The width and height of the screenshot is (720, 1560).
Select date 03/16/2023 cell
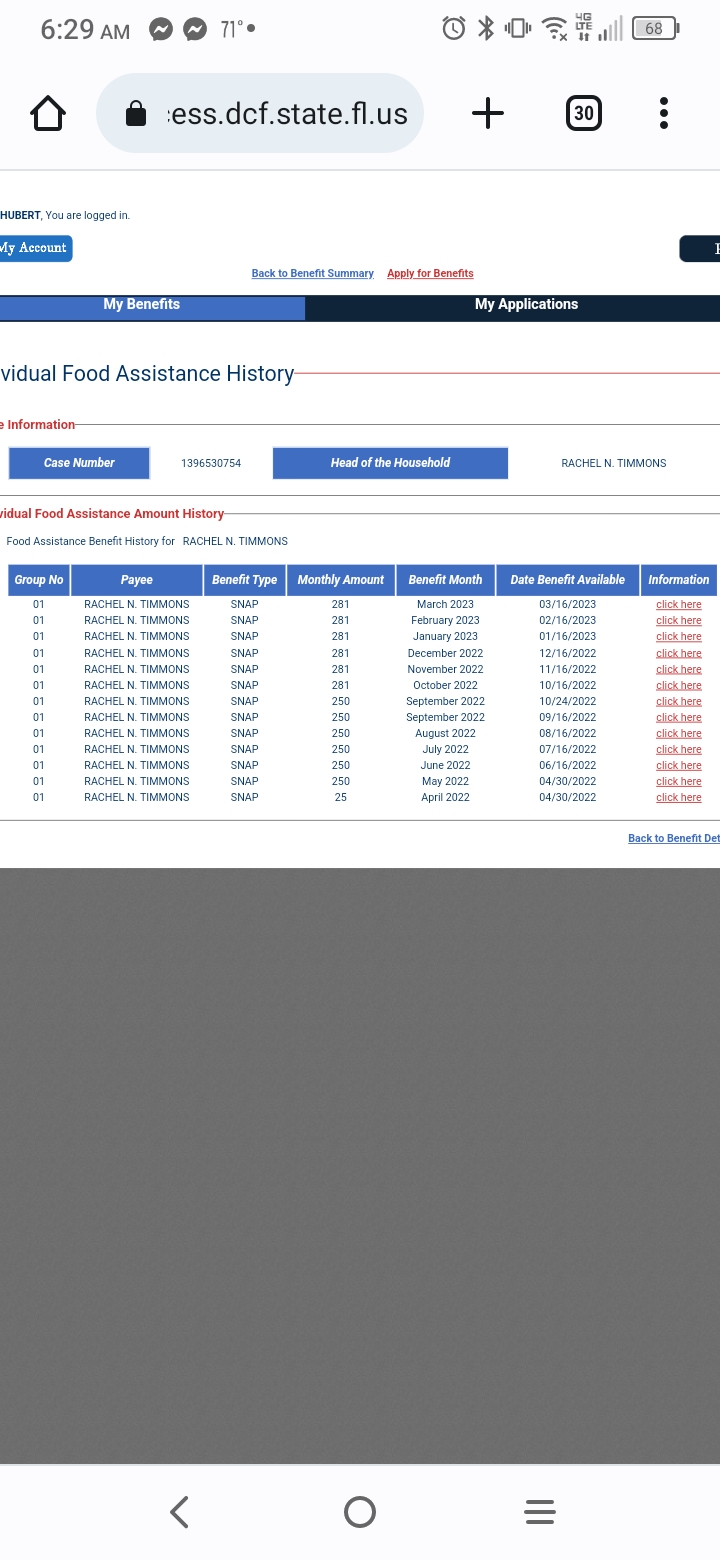pyautogui.click(x=567, y=604)
